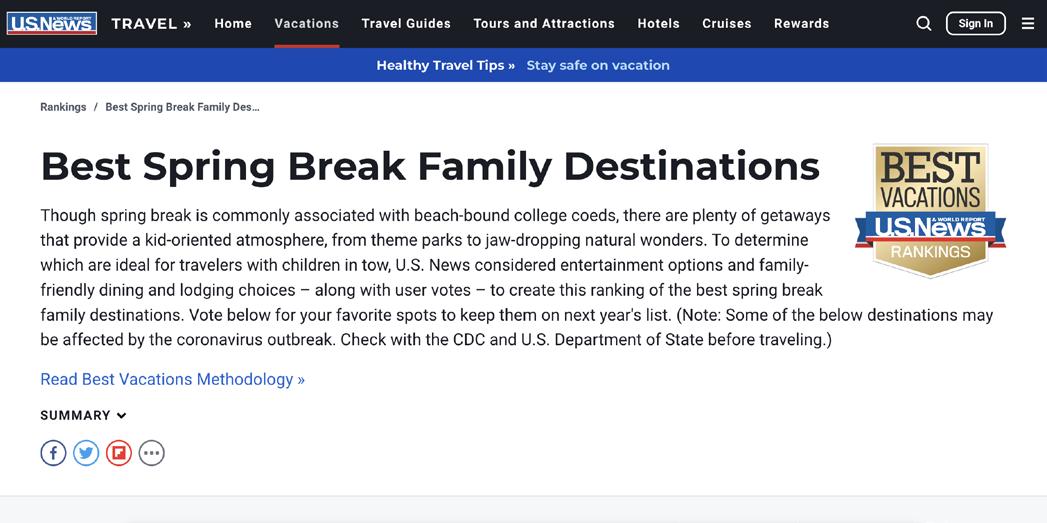Open the TRAVEL section link
The height and width of the screenshot is (523, 1047).
(151, 23)
